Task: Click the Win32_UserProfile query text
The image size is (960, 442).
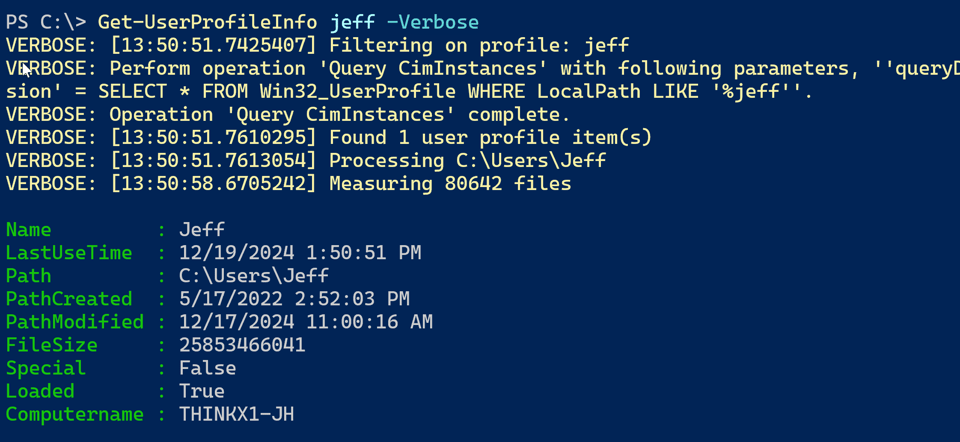Action: (357, 91)
